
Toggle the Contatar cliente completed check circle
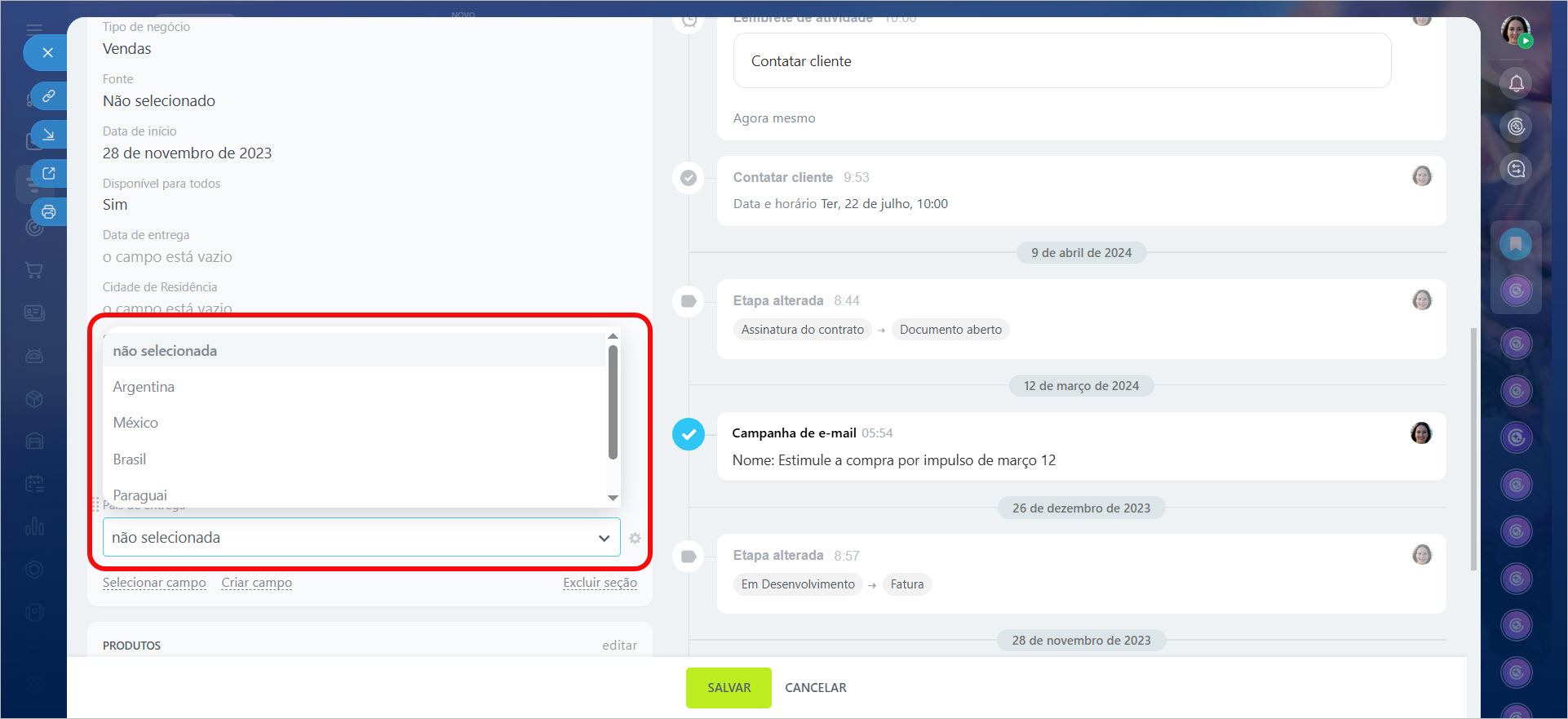click(x=689, y=178)
